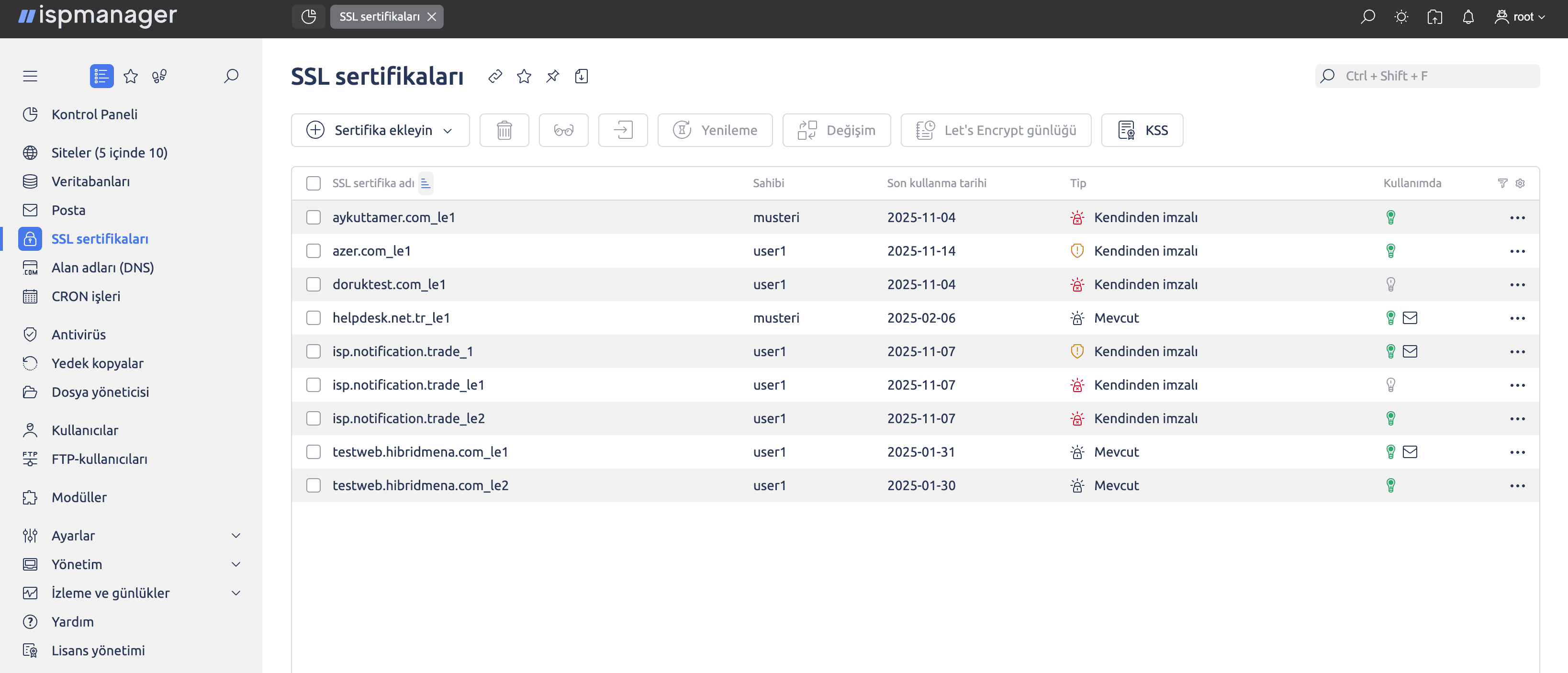Open Alan adları (DNS) in sidebar
The height and width of the screenshot is (673, 1568).
point(102,268)
